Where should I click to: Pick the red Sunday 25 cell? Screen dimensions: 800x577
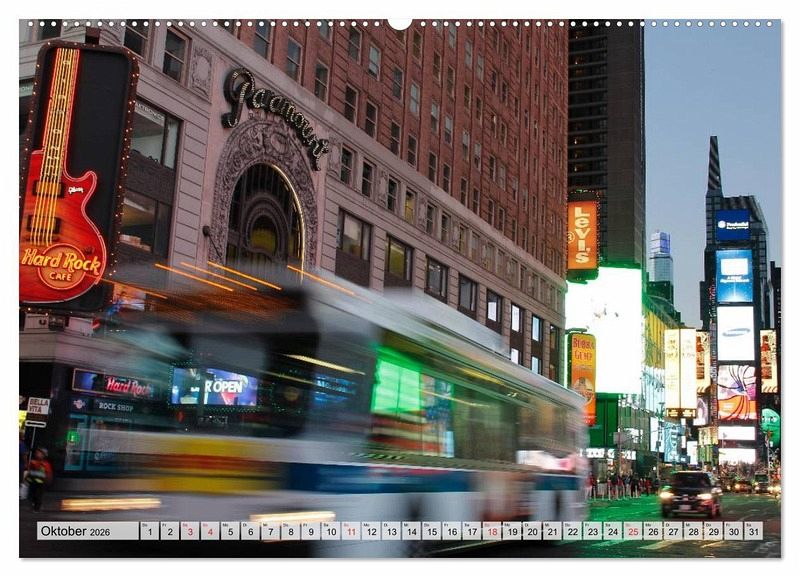click(633, 531)
